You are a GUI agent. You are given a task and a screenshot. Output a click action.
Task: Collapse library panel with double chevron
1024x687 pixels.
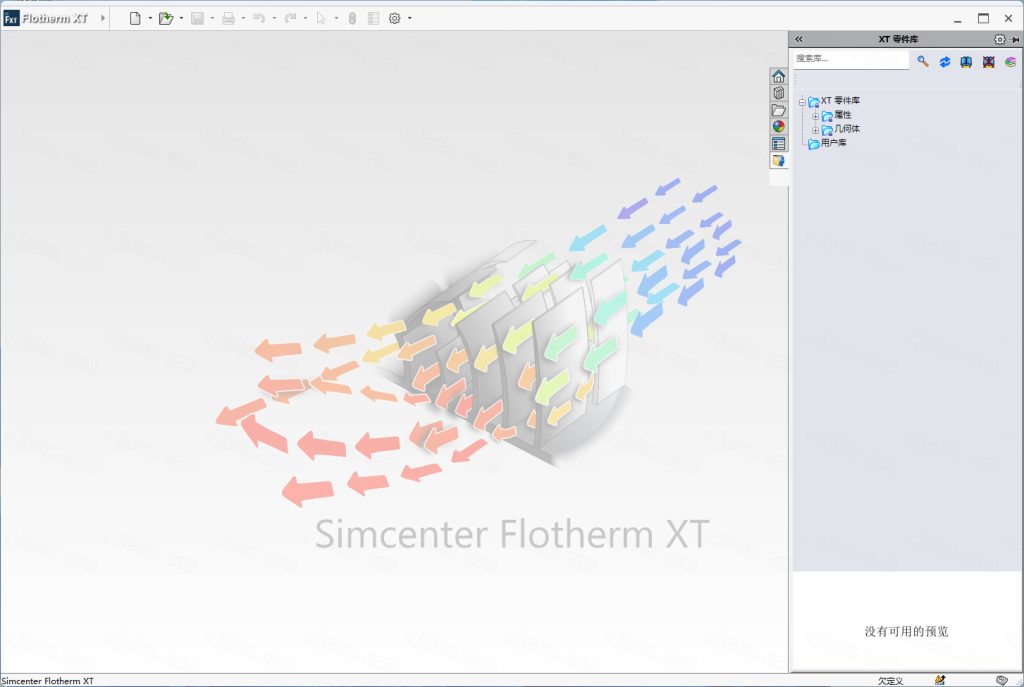tap(799, 39)
